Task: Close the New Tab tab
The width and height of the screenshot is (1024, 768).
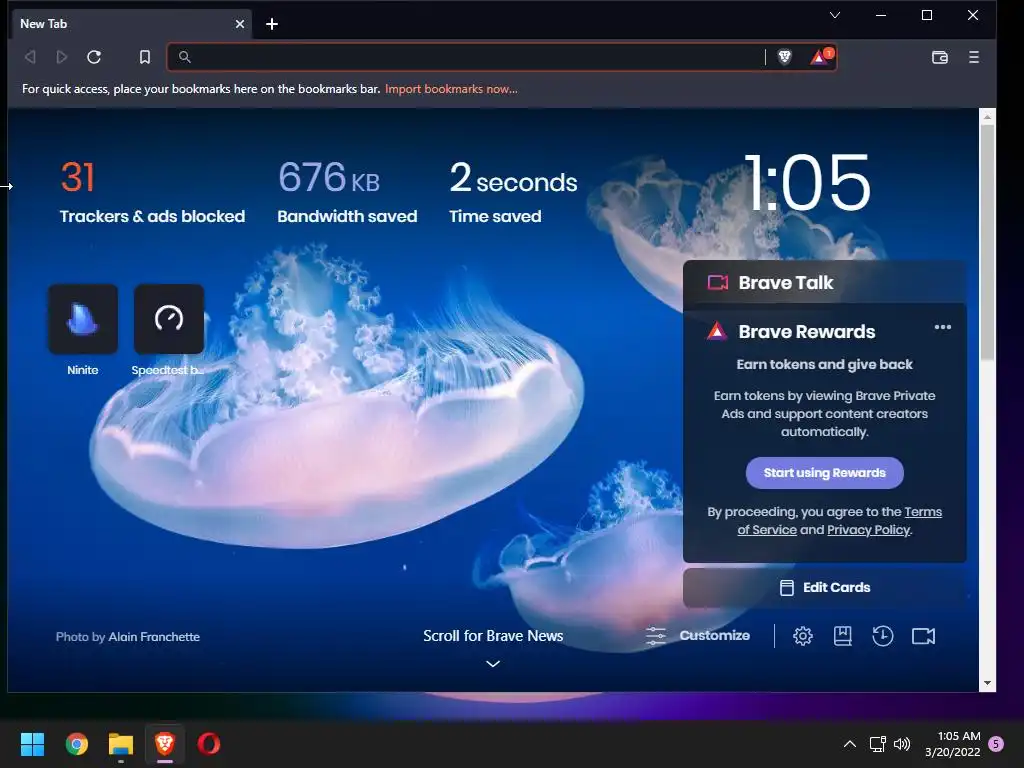Action: pyautogui.click(x=240, y=24)
